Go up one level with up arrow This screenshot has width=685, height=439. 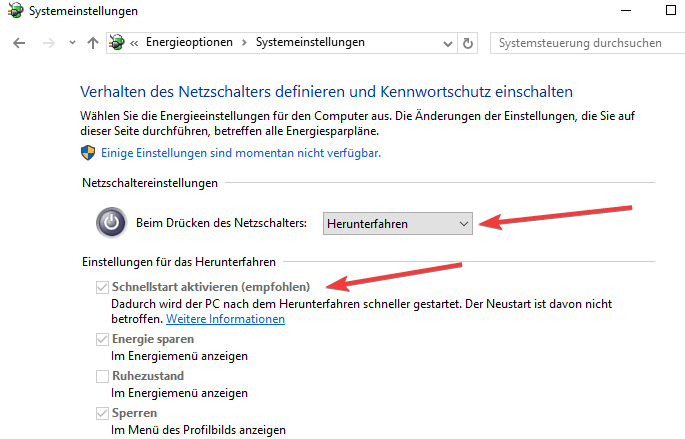(x=93, y=43)
